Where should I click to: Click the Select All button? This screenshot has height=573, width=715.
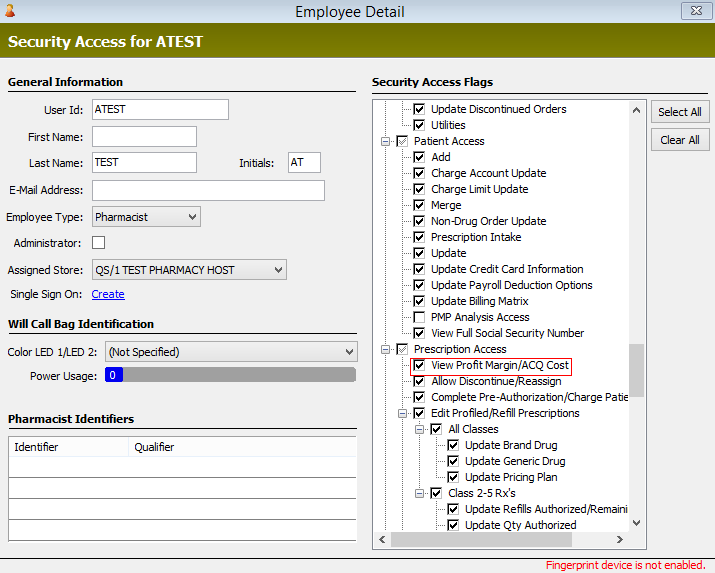[x=679, y=112]
